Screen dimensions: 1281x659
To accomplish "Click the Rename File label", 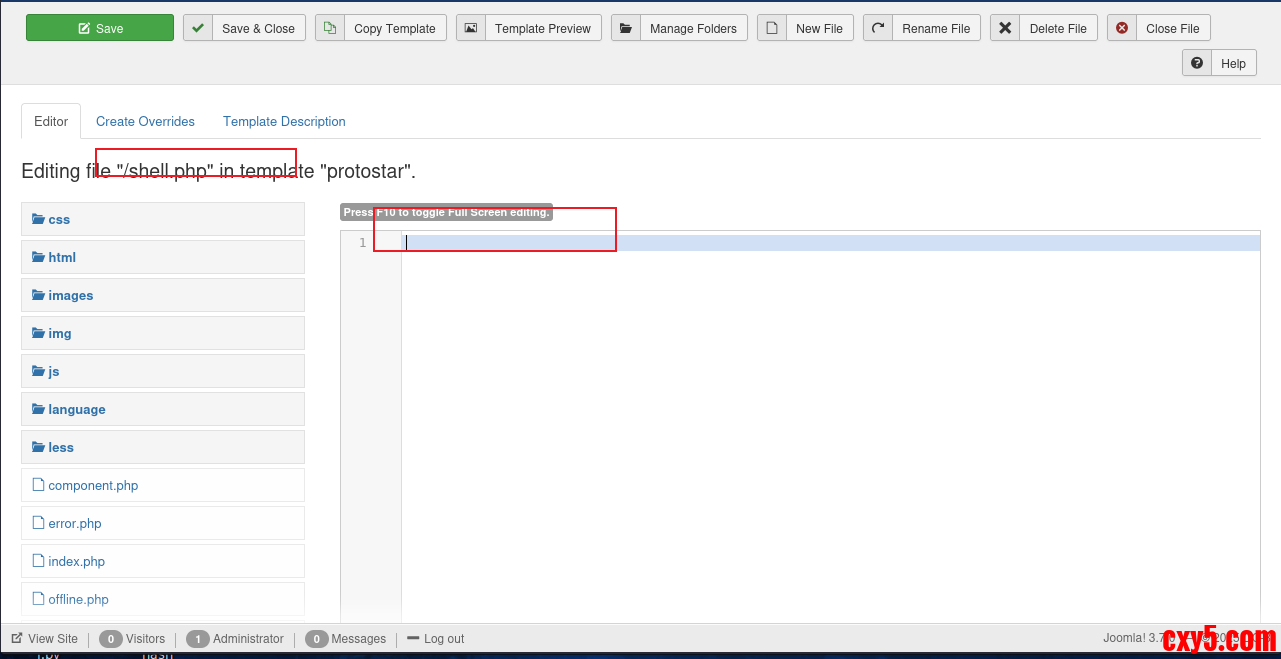I will coord(936,28).
